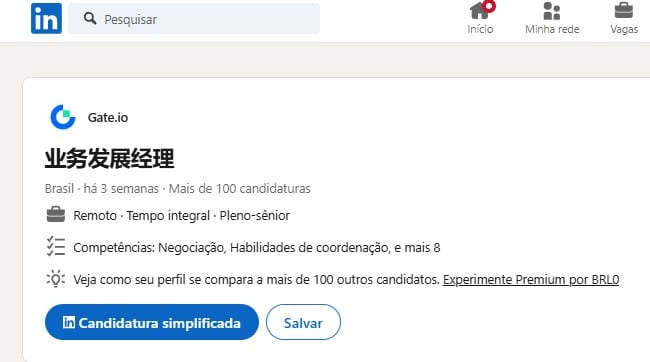Focus the Pesquisar search field

194,19
